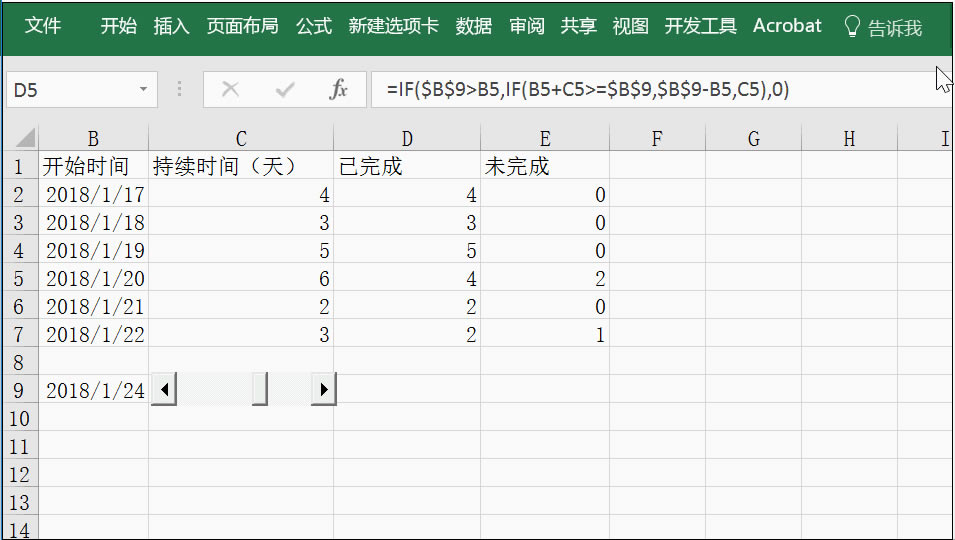Select column D header

(x=407, y=138)
